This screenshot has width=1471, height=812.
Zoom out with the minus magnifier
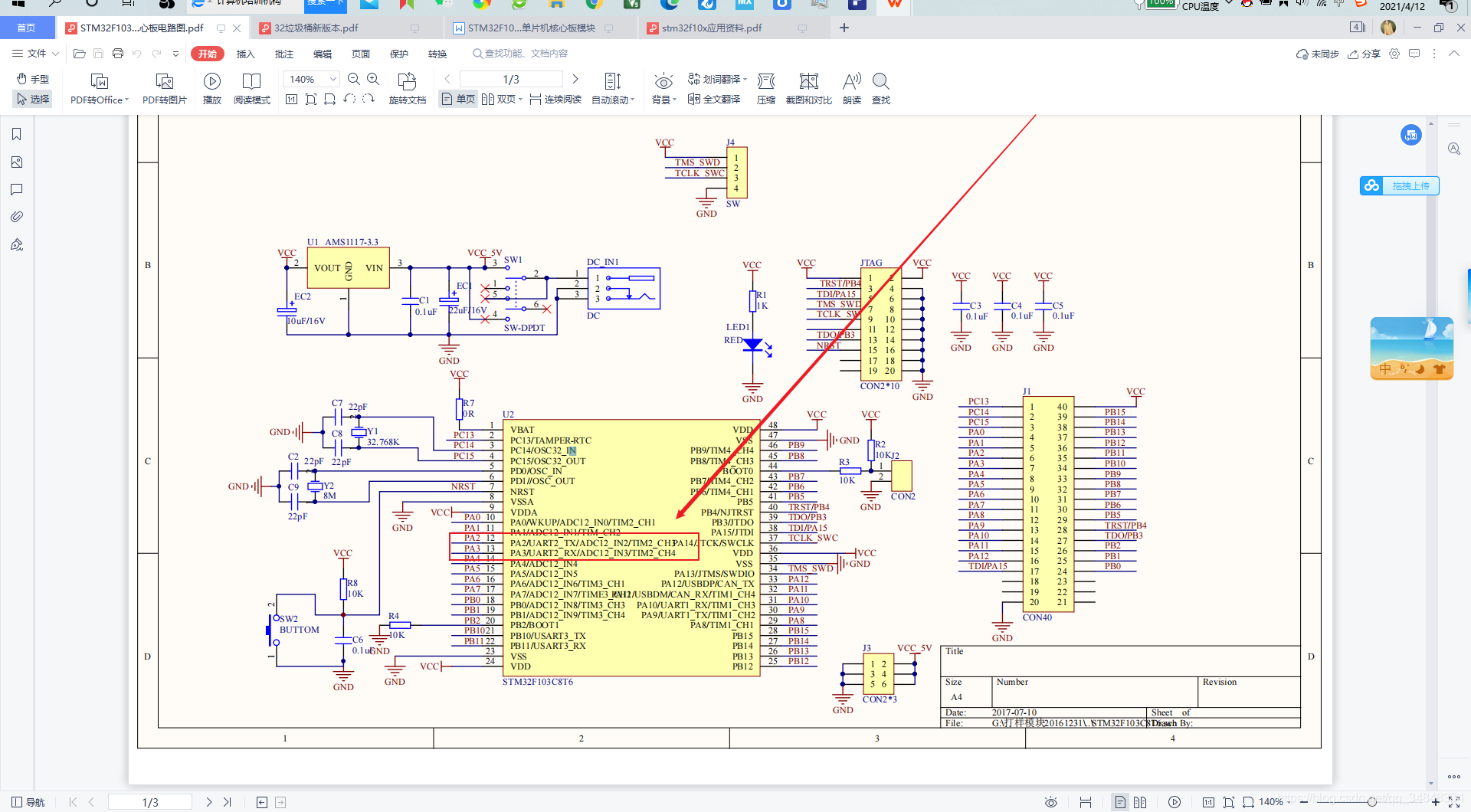coord(353,79)
